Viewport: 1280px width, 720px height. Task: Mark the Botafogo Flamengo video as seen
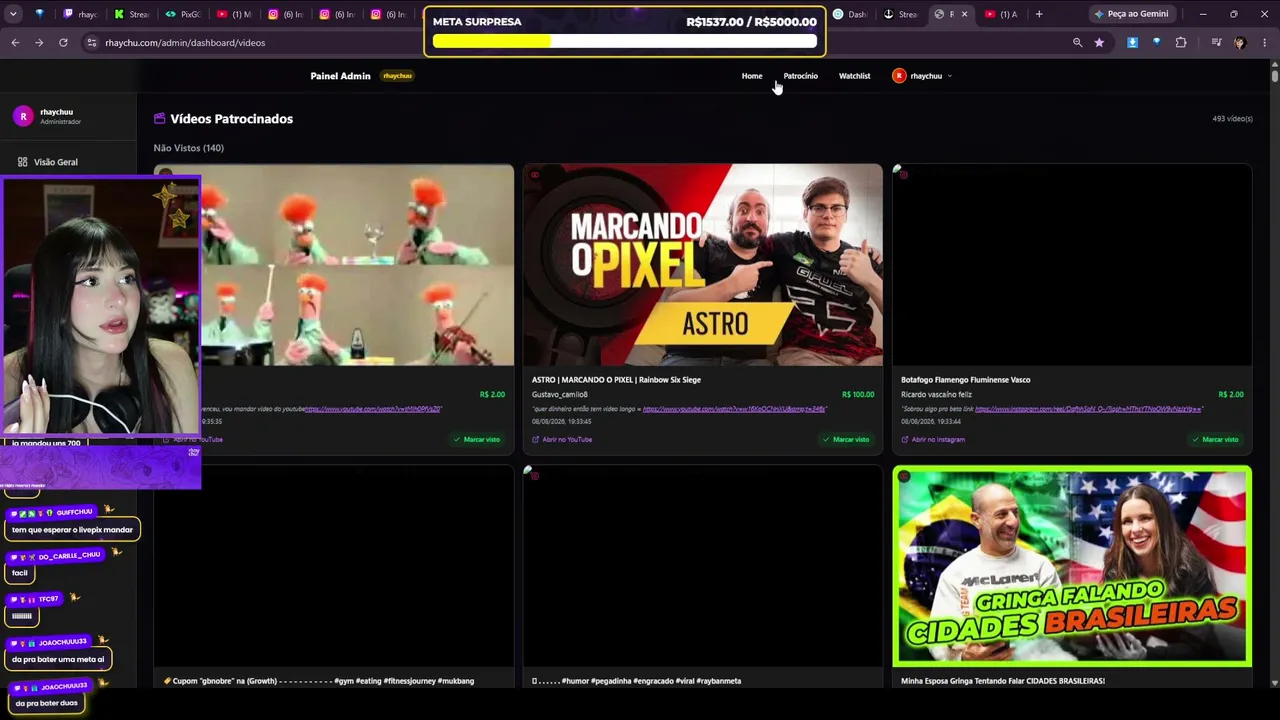[x=1215, y=439]
